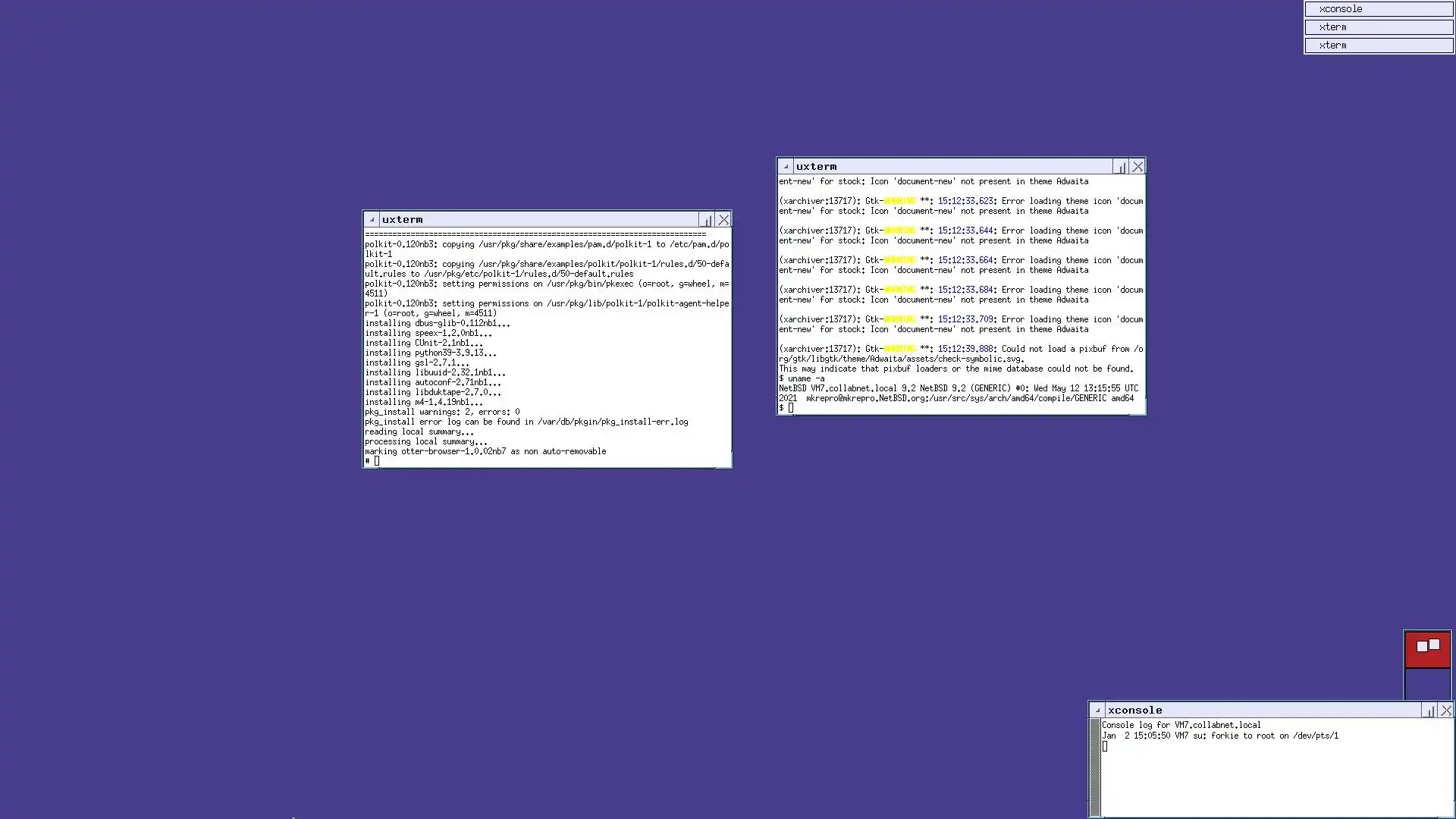This screenshot has width=1456, height=819.
Task: Select the second xterm entry in the icon manager
Action: point(1378,45)
